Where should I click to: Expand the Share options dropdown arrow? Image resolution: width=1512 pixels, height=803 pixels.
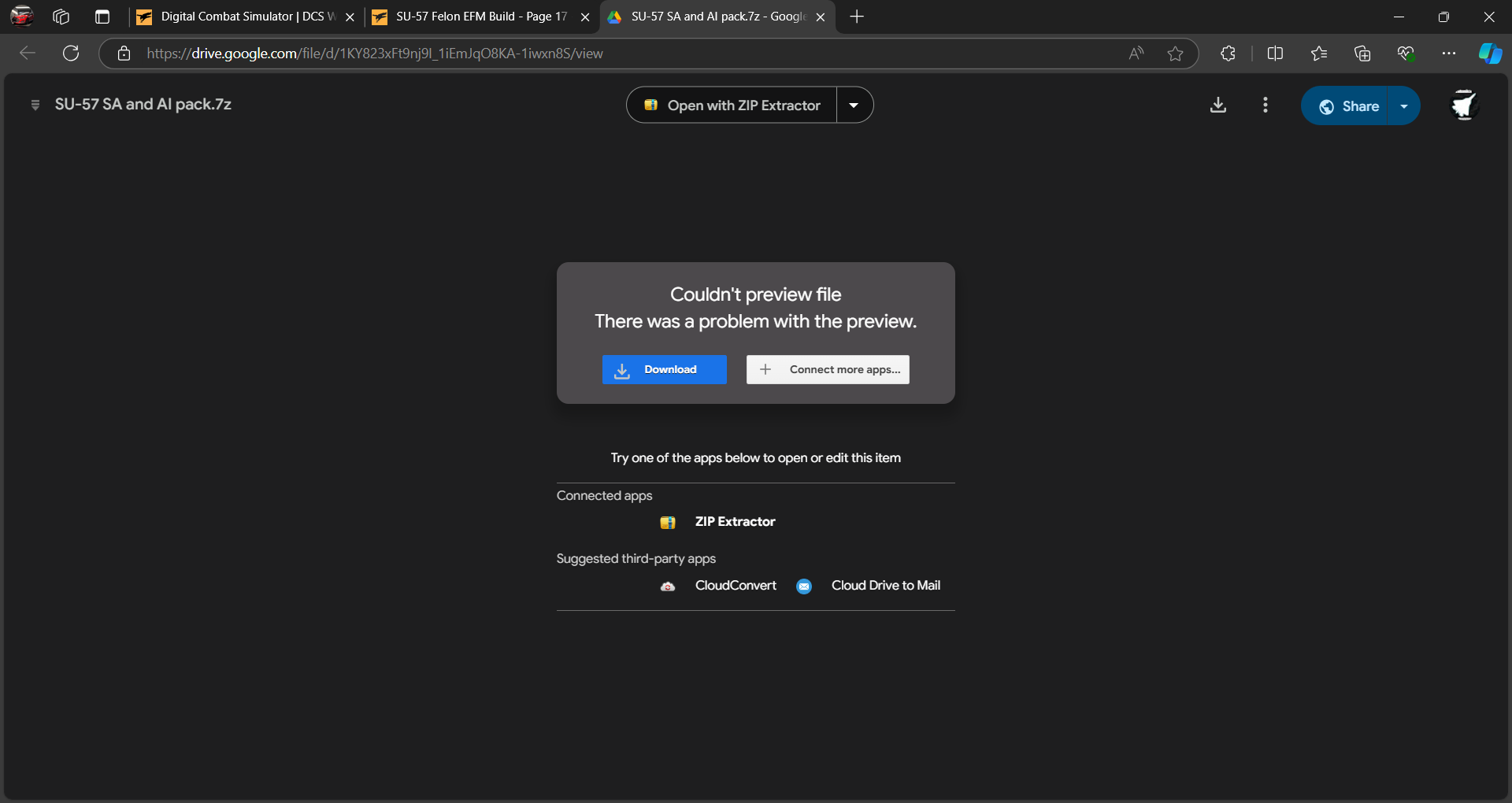pos(1404,106)
